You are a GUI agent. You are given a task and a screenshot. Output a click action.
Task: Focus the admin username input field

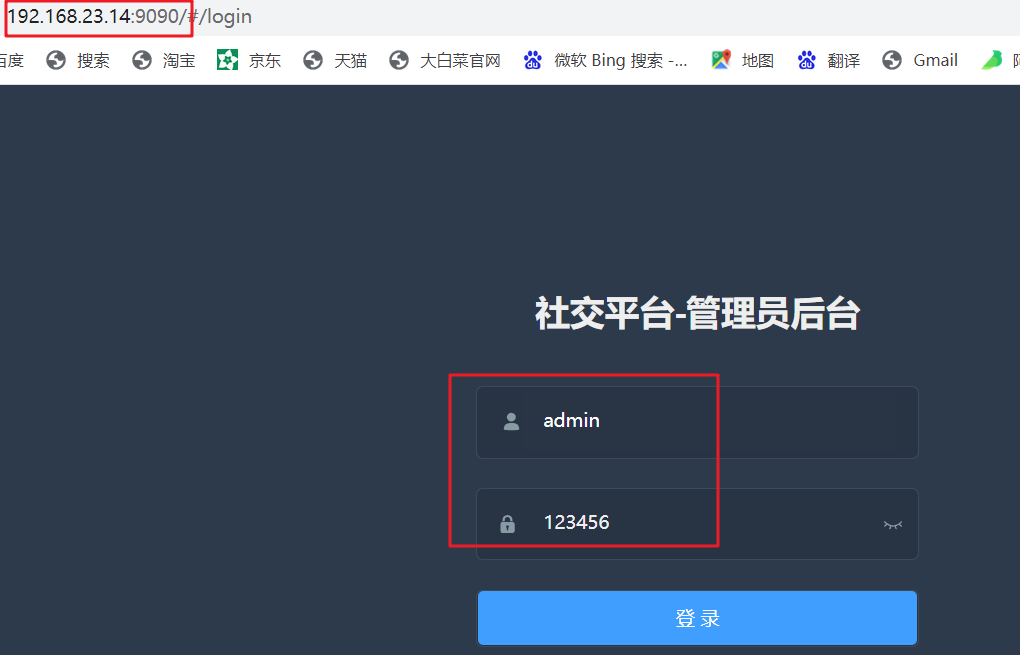pyautogui.click(x=697, y=422)
